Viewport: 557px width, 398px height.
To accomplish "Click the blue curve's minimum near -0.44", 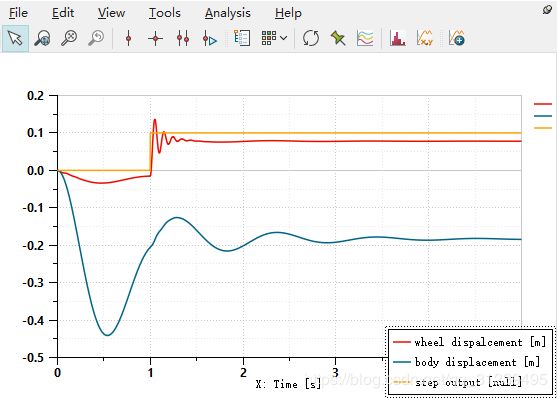I will coord(107,335).
